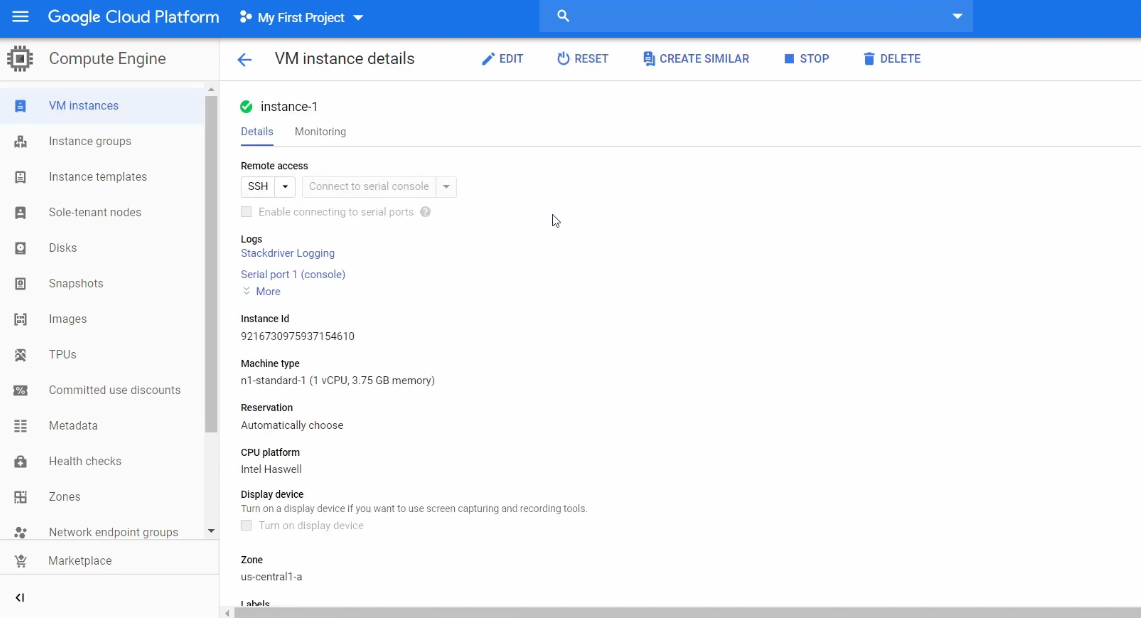This screenshot has height=618, width=1141.
Task: Expand the More logs section
Action: click(x=261, y=291)
